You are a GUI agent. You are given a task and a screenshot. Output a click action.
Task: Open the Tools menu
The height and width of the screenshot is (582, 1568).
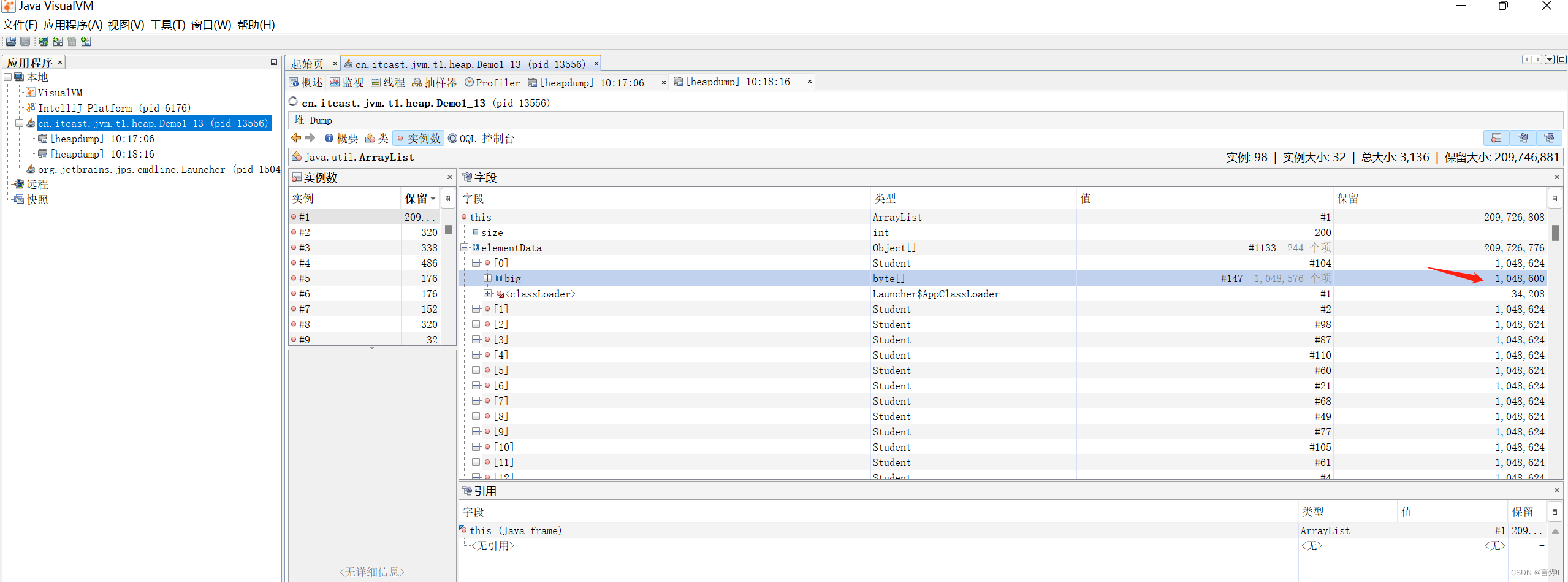pyautogui.click(x=168, y=25)
